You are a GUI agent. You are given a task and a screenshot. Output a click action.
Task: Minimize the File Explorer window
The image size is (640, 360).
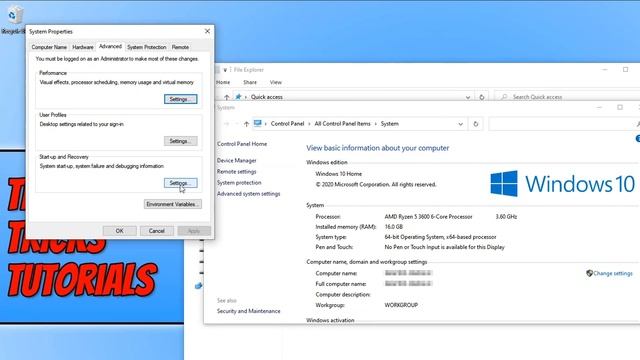click(x=605, y=70)
